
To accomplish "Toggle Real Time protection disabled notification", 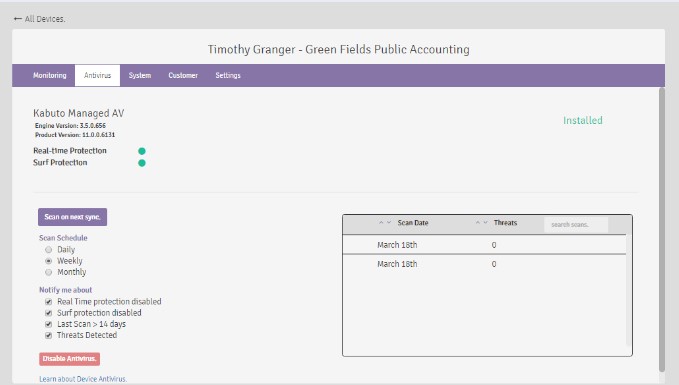I will coord(48,302).
